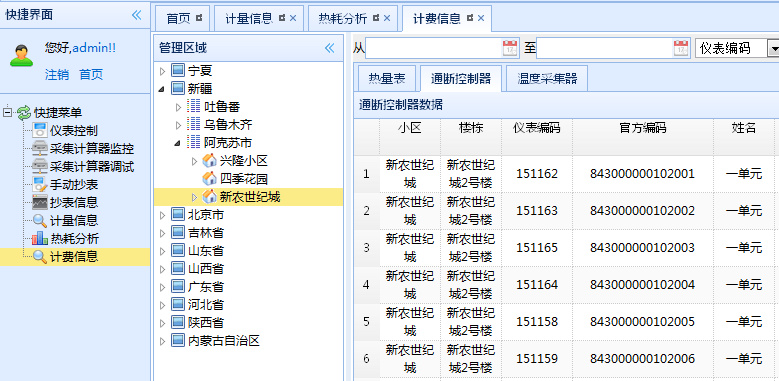Open 抄表信息 in the quick menu
Screen dimensions: 779x381
point(65,203)
